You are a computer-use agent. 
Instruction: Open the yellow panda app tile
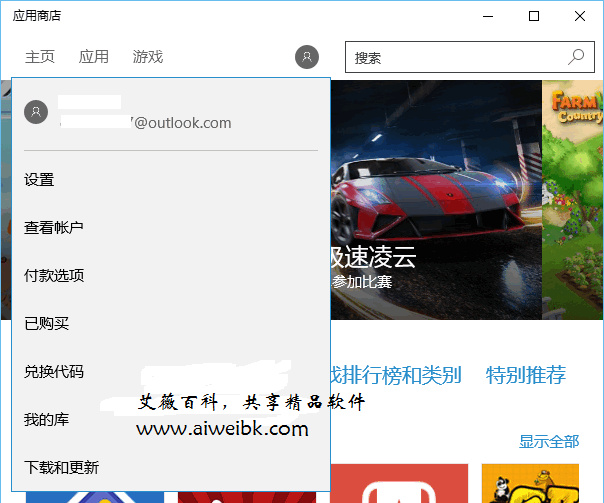point(530,483)
